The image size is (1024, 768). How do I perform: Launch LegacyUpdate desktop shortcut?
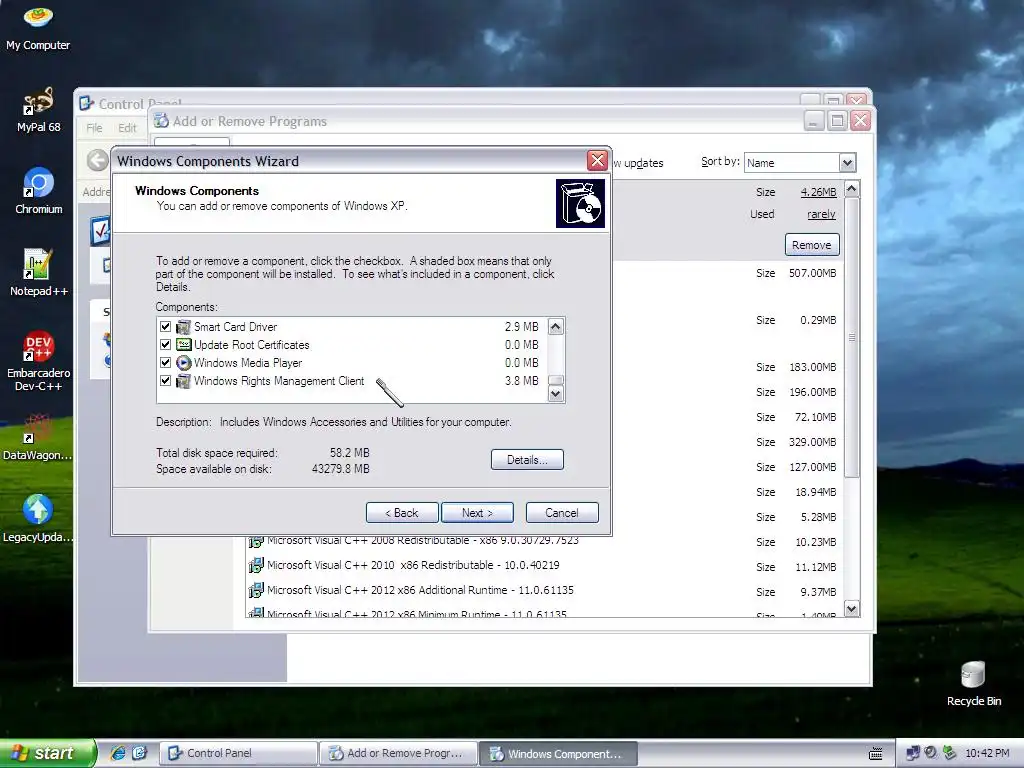coord(38,519)
